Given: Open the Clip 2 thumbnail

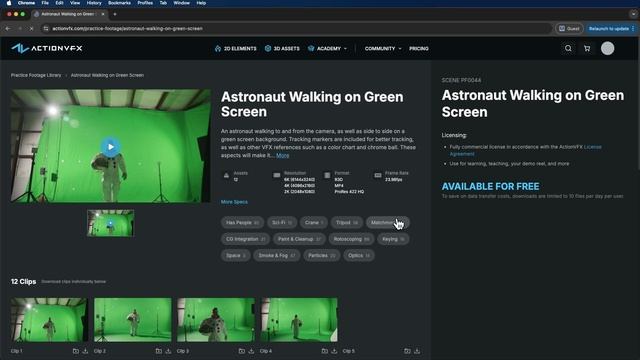Looking at the screenshot, I should click(x=133, y=320).
